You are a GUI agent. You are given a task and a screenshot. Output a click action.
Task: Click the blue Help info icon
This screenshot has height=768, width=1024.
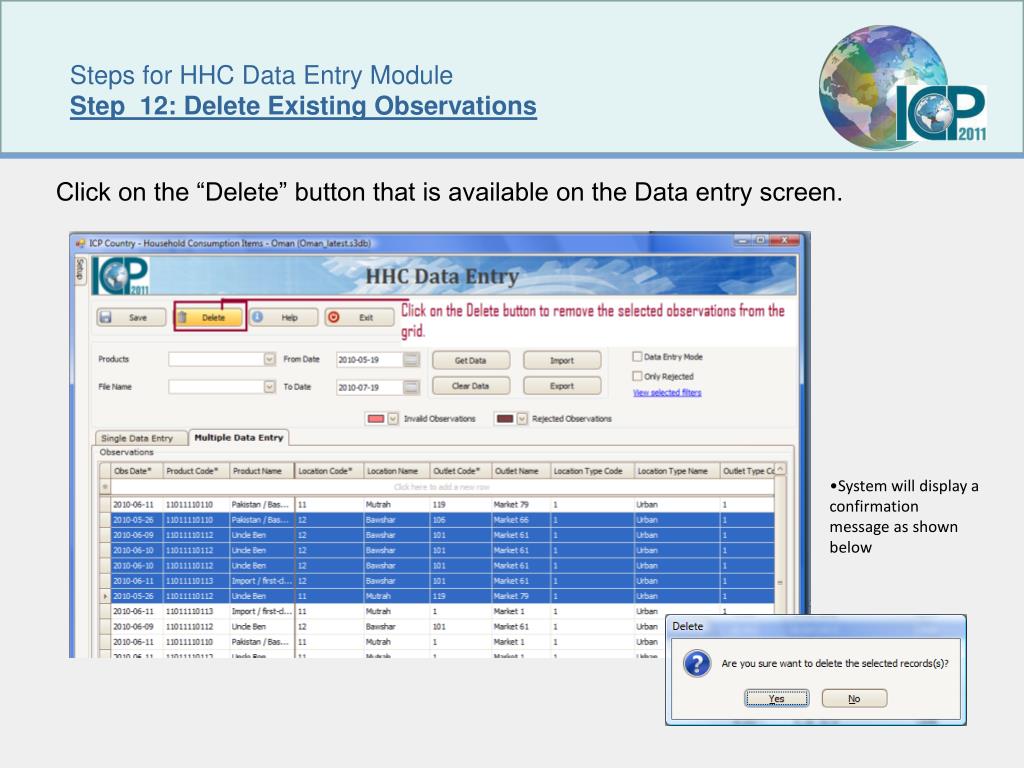click(x=257, y=317)
